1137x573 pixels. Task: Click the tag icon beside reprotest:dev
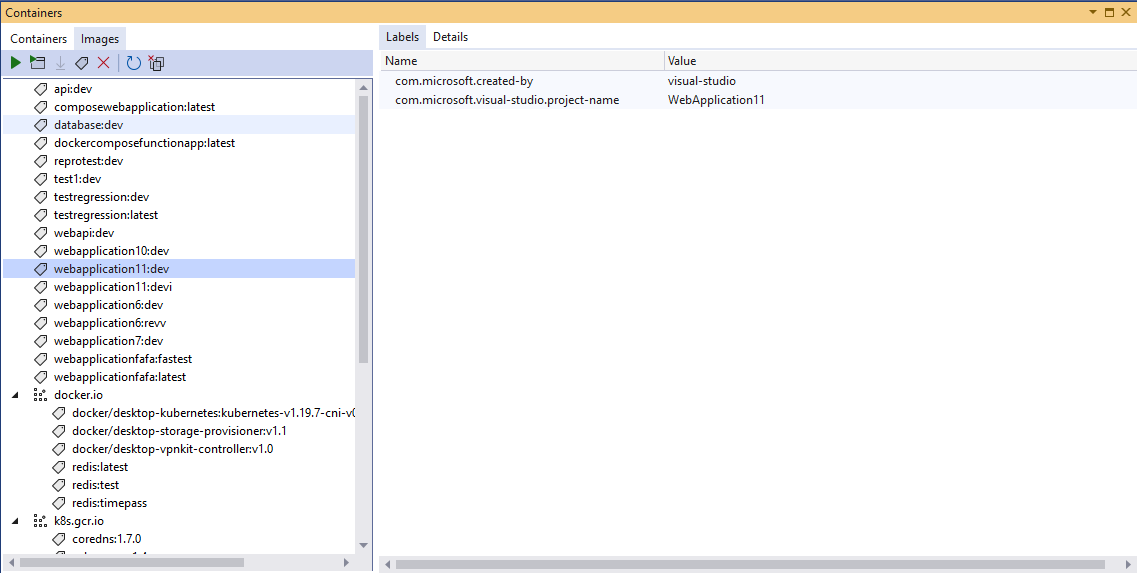point(41,161)
